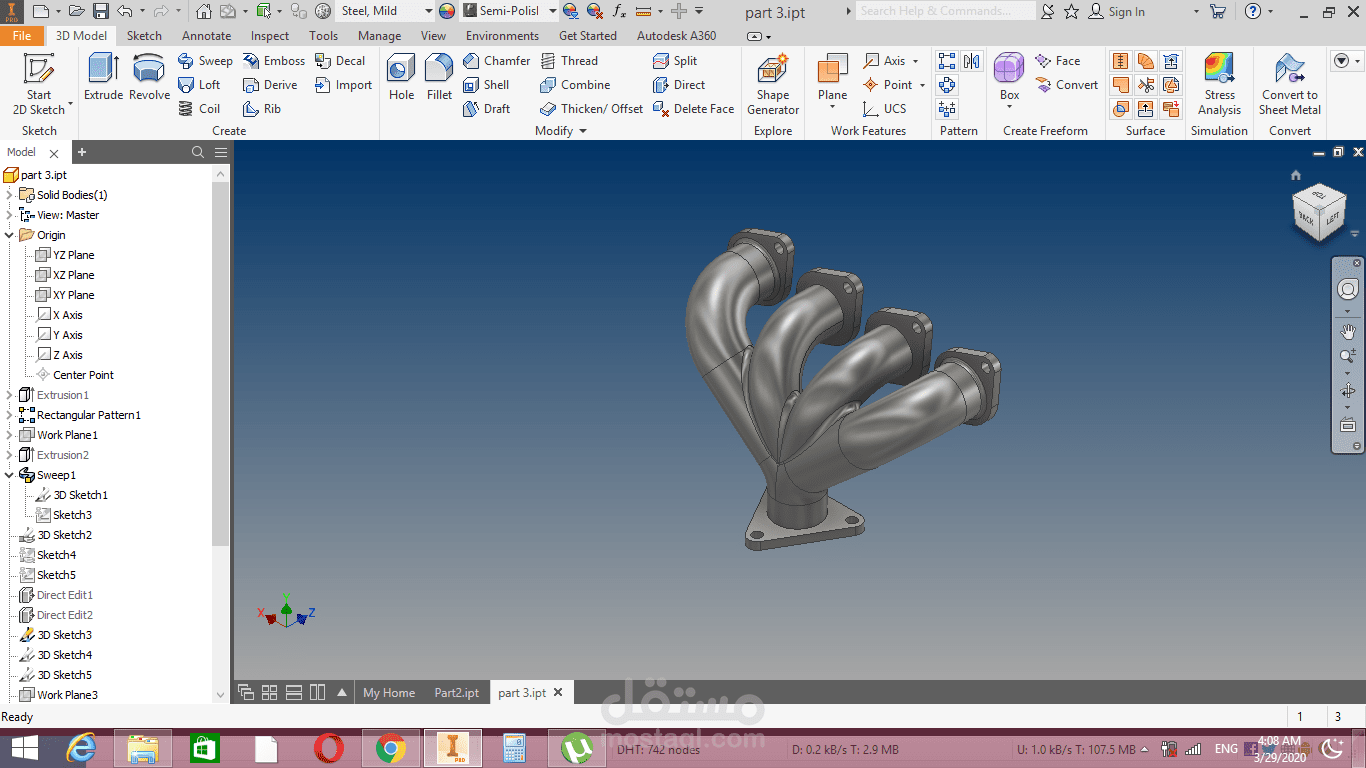Collapse the Origin folder in the model tree
Image resolution: width=1366 pixels, height=768 pixels.
point(8,234)
